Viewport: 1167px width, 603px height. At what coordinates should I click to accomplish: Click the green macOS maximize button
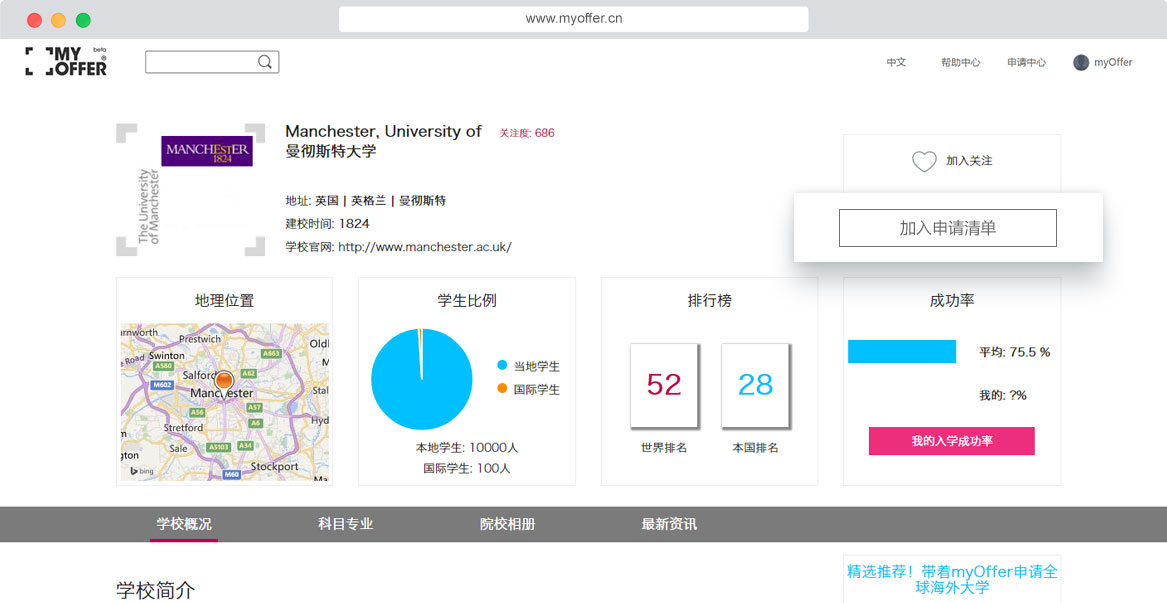point(83,20)
